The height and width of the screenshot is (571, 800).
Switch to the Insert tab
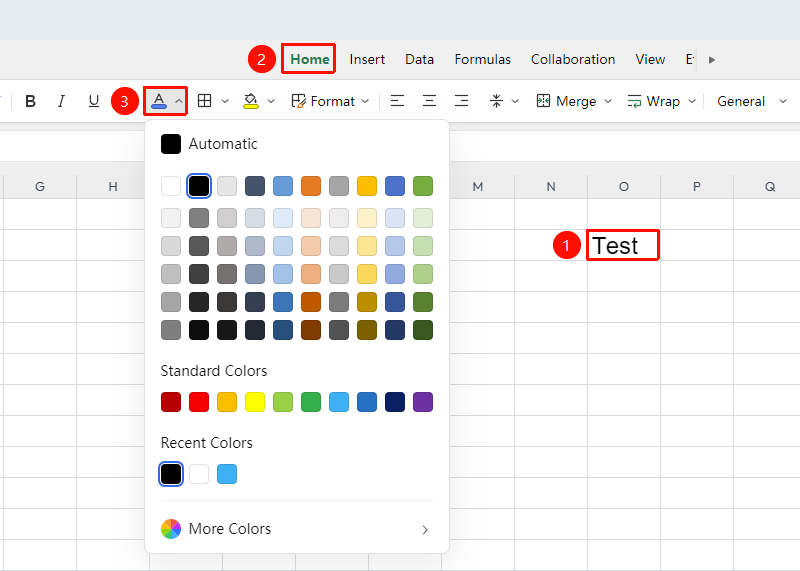click(367, 59)
